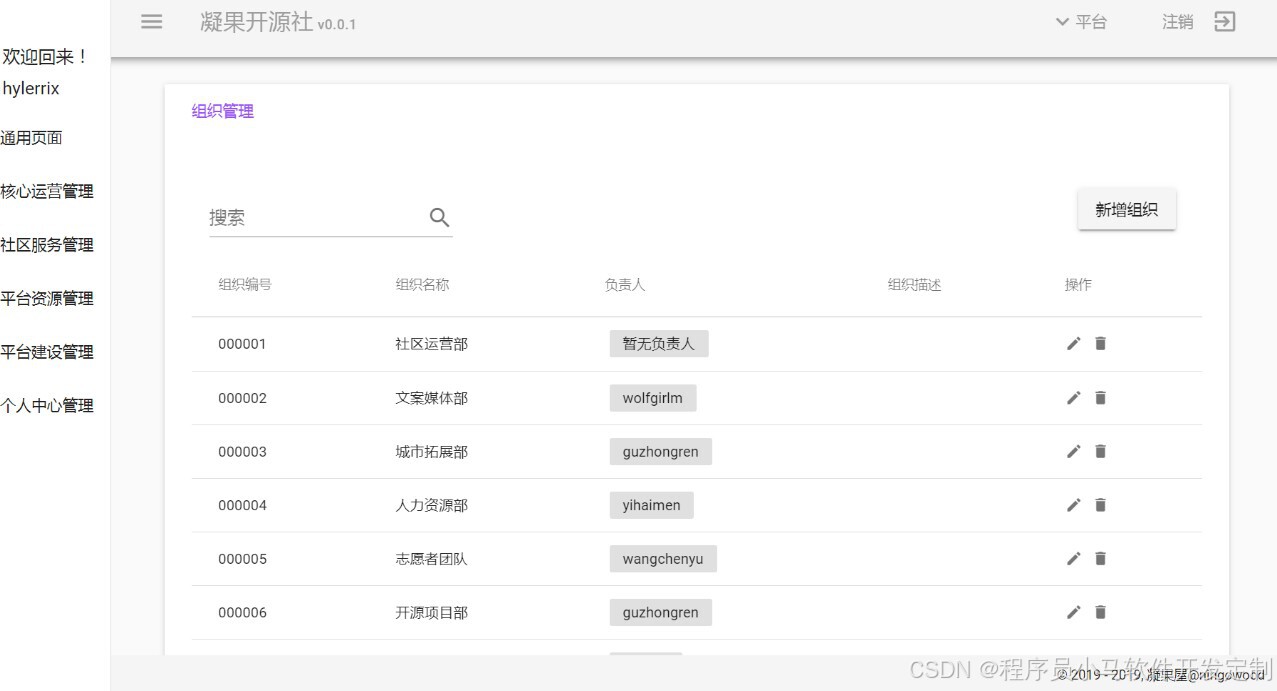Expand the 核心运营管理 sidebar section
The height and width of the screenshot is (691, 1277).
47,191
